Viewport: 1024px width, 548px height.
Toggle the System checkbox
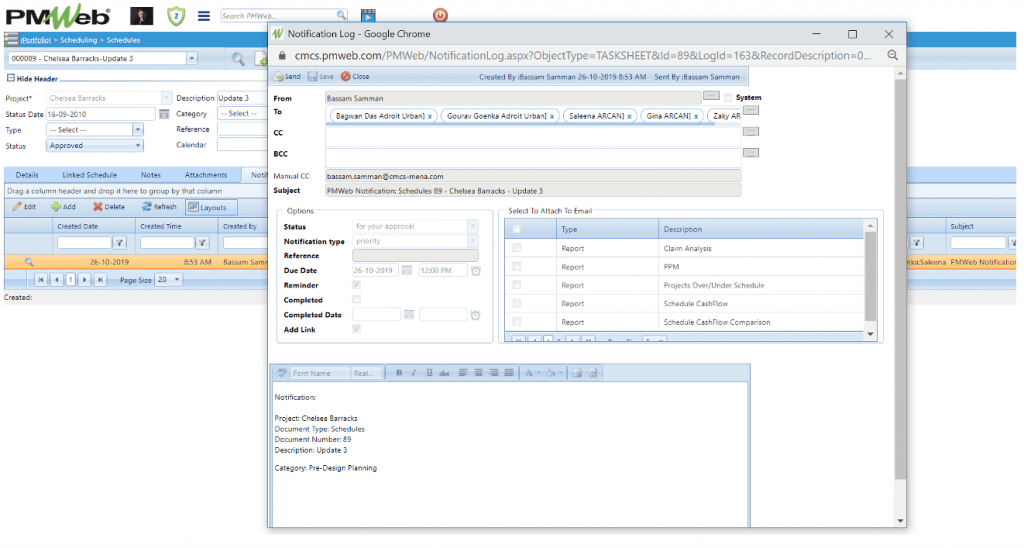[728, 98]
